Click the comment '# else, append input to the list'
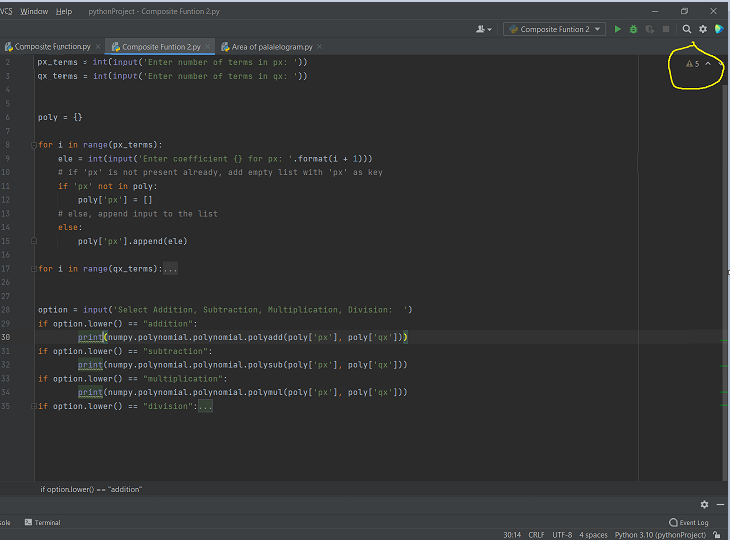 [x=138, y=214]
